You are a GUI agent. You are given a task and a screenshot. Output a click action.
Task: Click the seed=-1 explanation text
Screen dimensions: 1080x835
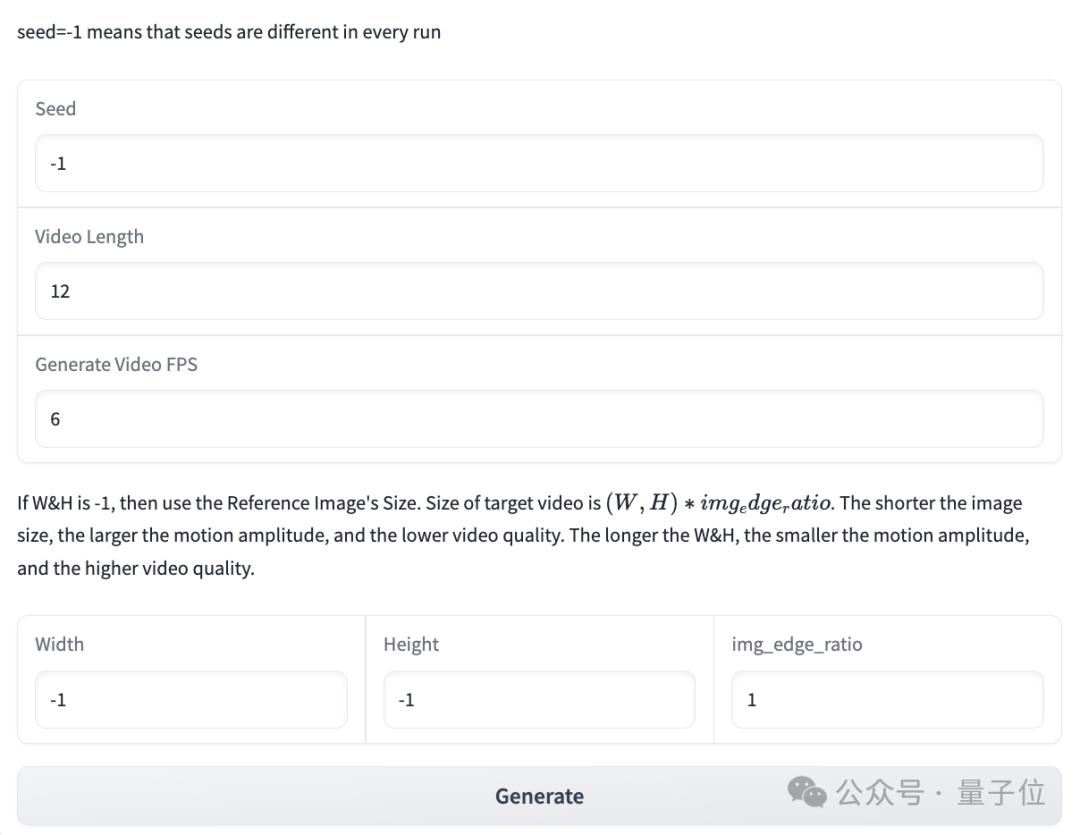(x=229, y=32)
